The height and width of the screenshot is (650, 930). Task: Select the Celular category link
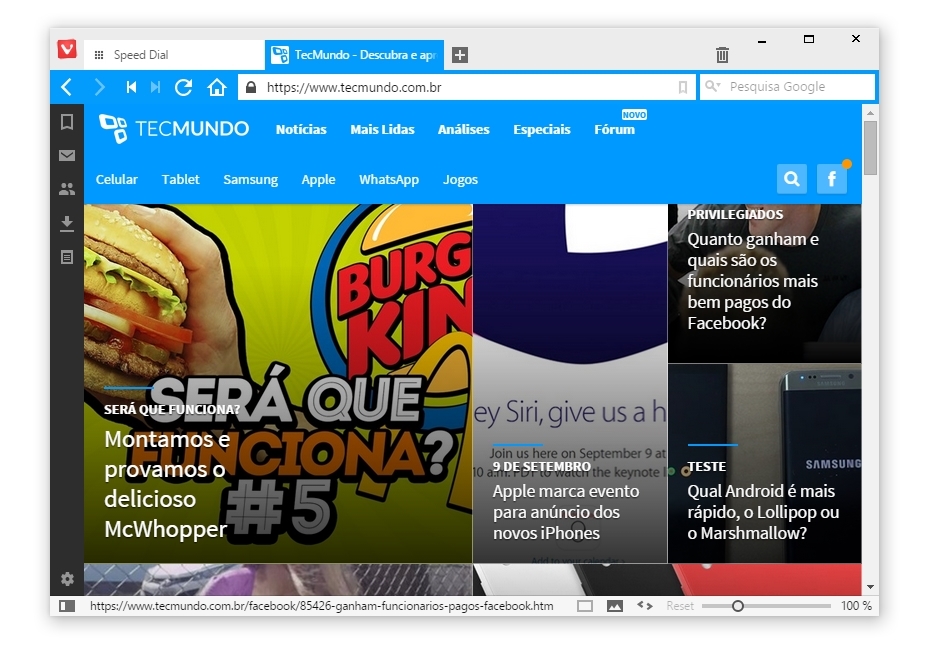coord(116,179)
